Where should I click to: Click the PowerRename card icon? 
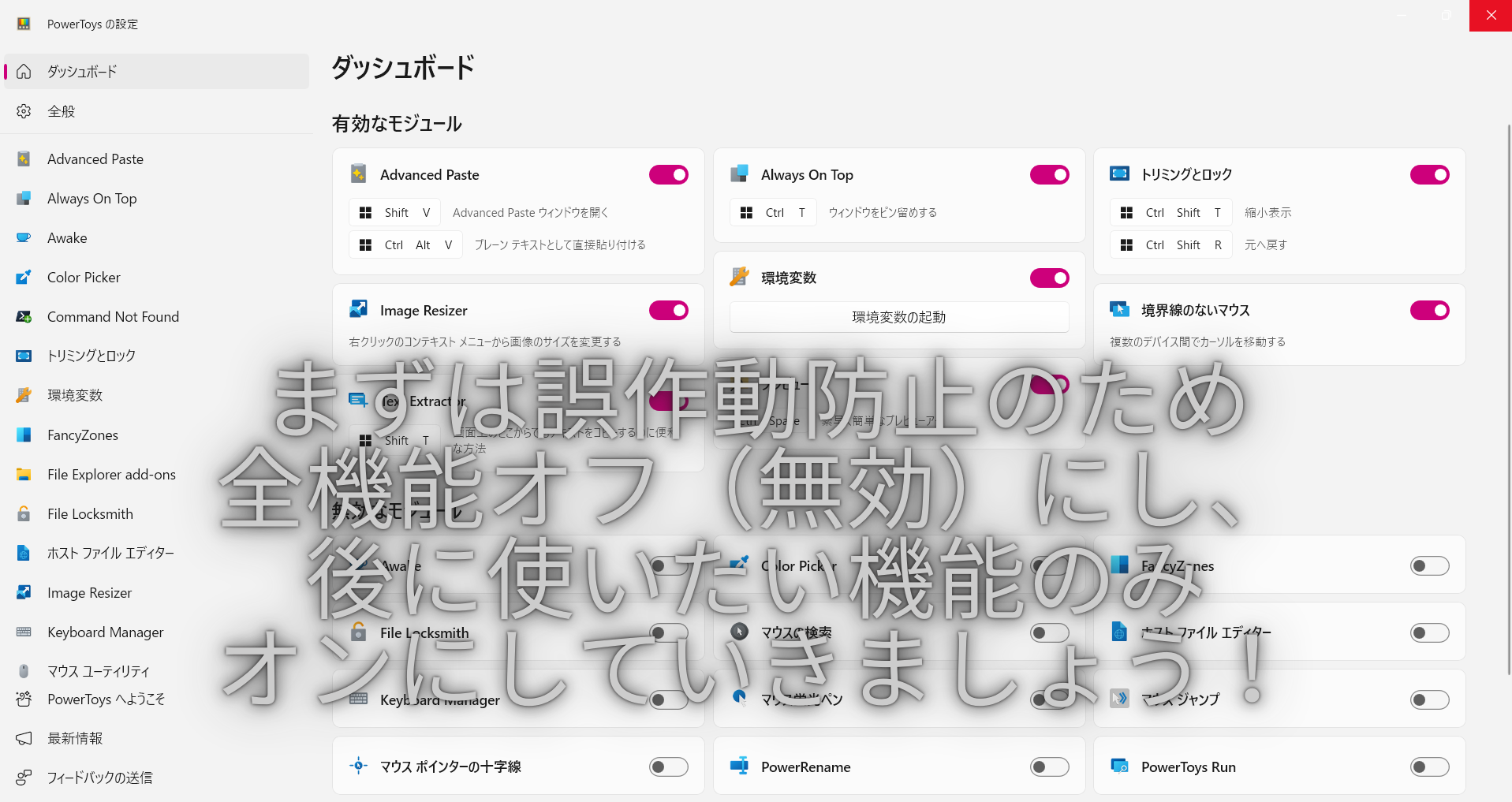pyautogui.click(x=739, y=766)
